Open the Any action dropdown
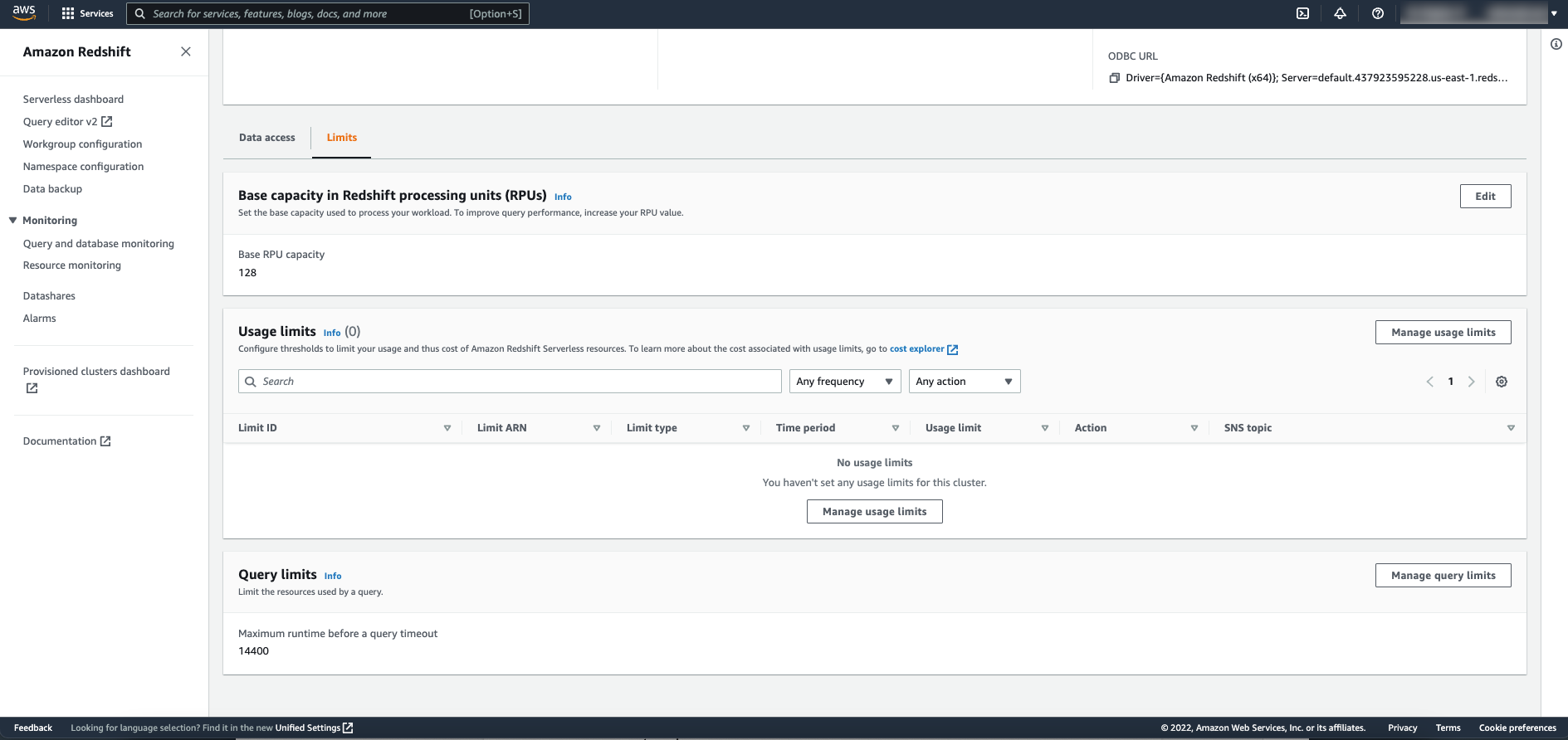 pyautogui.click(x=965, y=382)
